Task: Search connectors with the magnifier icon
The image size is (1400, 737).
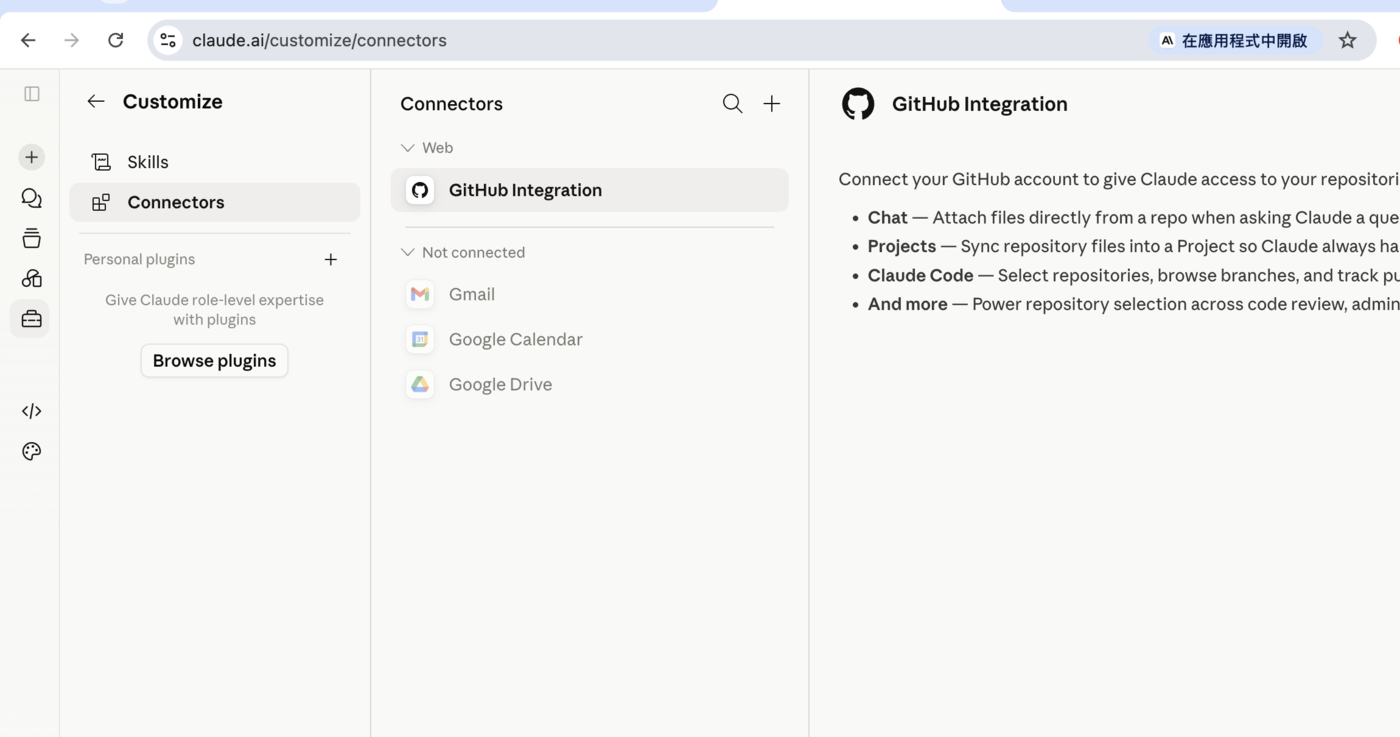Action: (x=733, y=103)
